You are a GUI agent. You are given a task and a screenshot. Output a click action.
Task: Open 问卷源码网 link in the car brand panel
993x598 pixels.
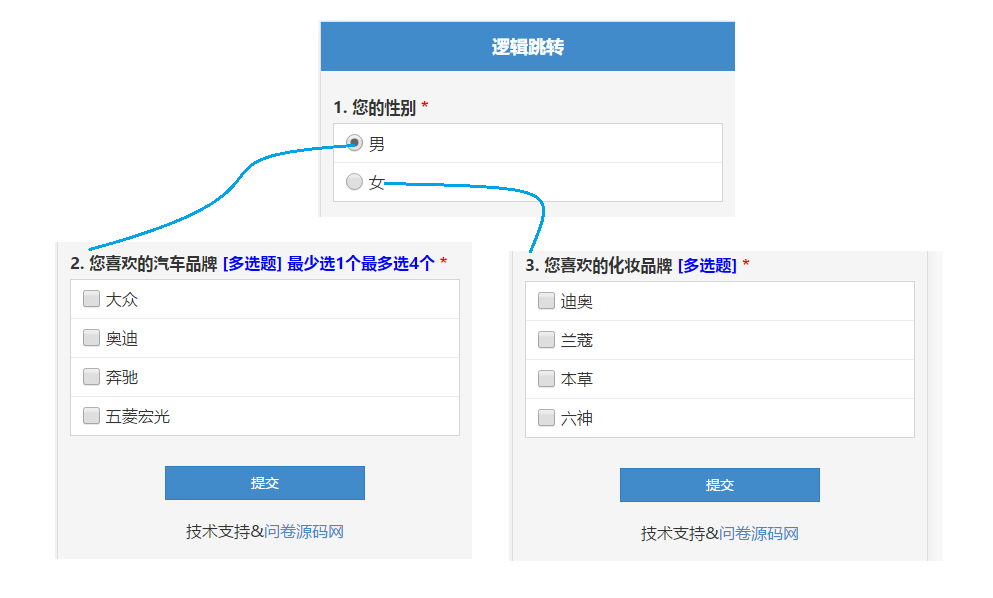(x=304, y=531)
